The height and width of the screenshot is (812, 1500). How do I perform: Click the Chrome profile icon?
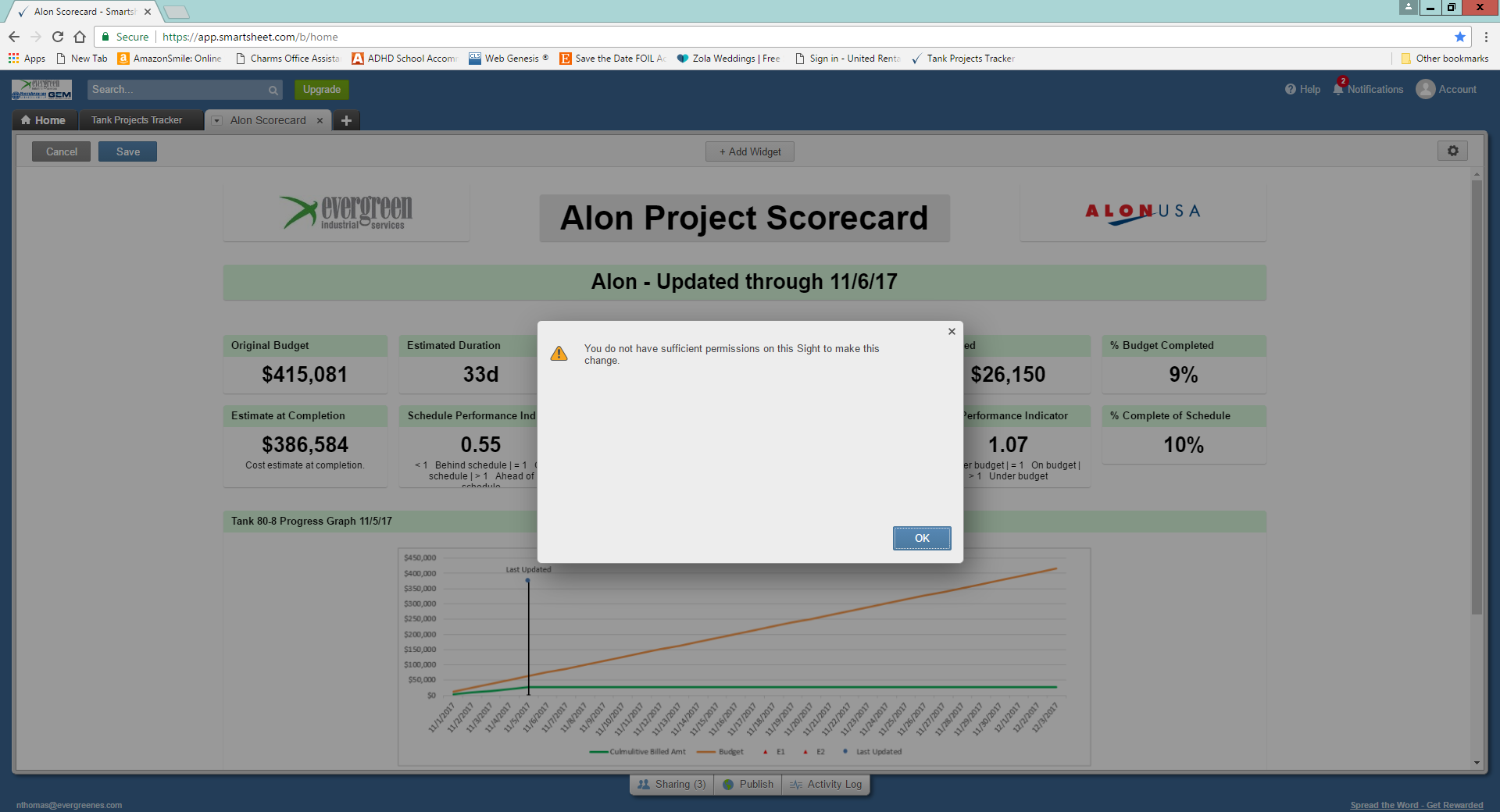pos(1408,7)
